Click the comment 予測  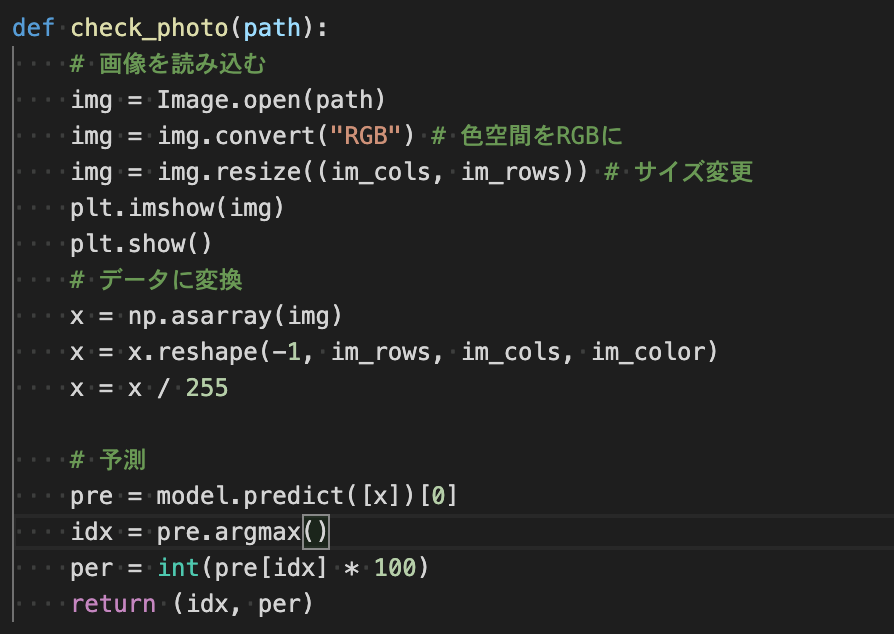coord(108,460)
